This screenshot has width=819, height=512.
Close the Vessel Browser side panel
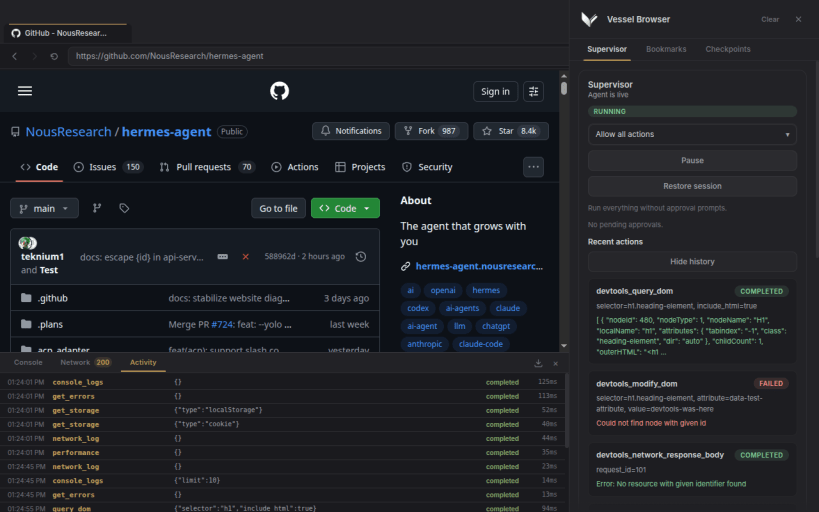pos(798,19)
